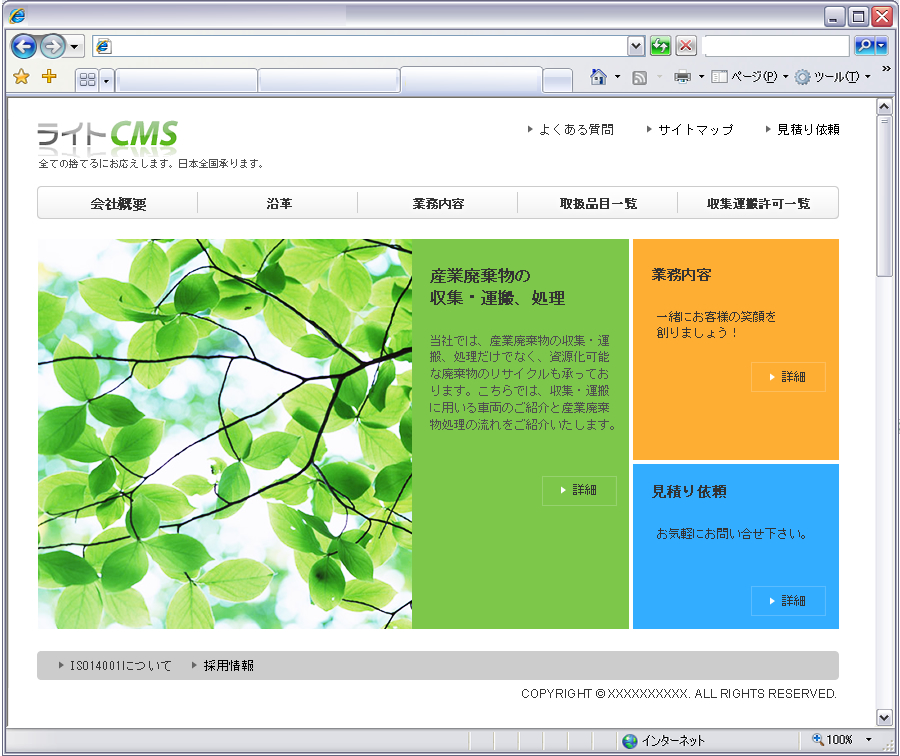Open the search provider options dropdown
Viewport: 900px width, 756px height.
(881, 46)
